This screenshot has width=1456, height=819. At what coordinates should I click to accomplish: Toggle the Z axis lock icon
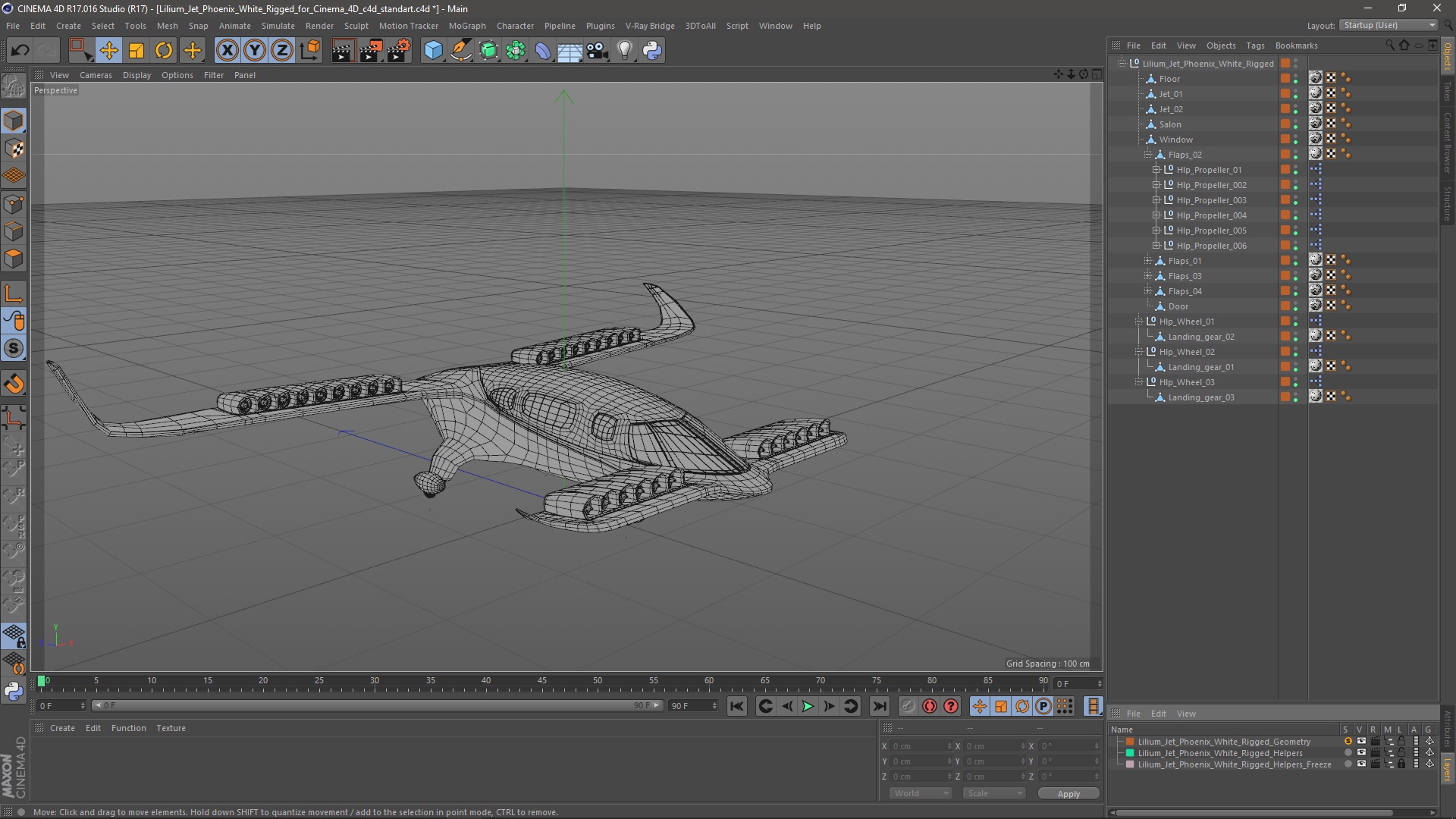pyautogui.click(x=282, y=51)
